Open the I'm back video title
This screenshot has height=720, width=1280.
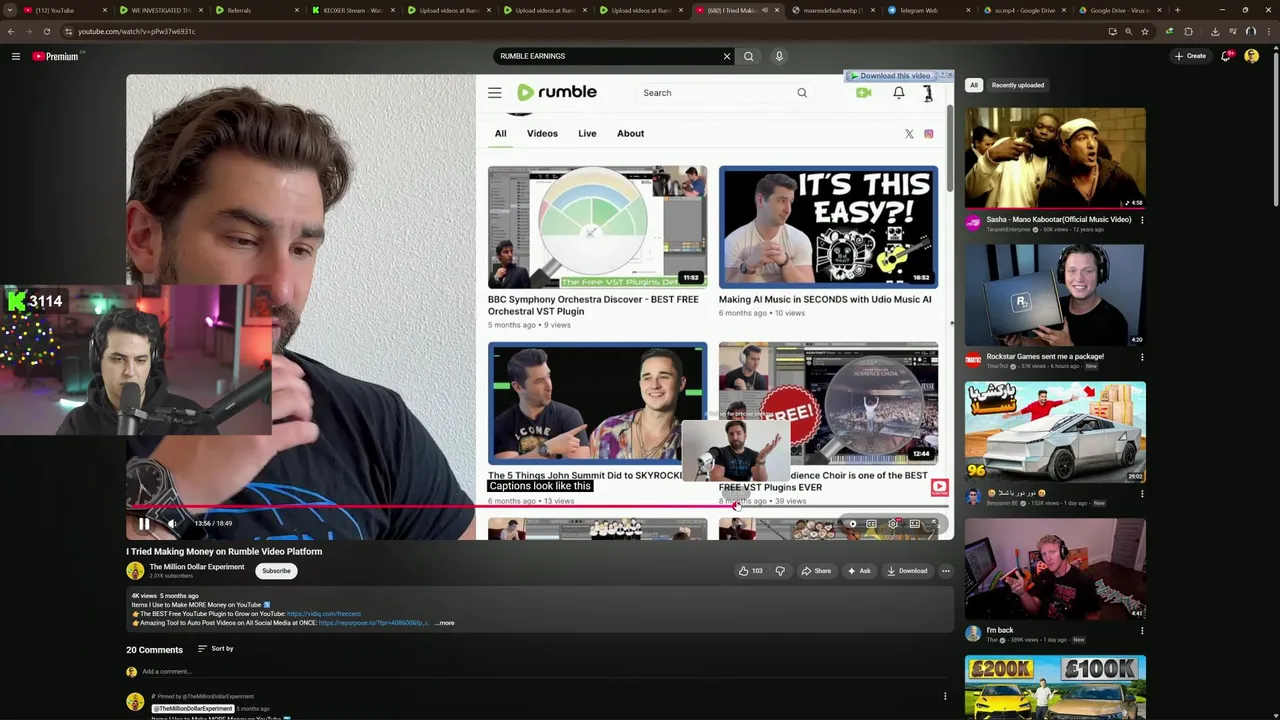[1000, 630]
